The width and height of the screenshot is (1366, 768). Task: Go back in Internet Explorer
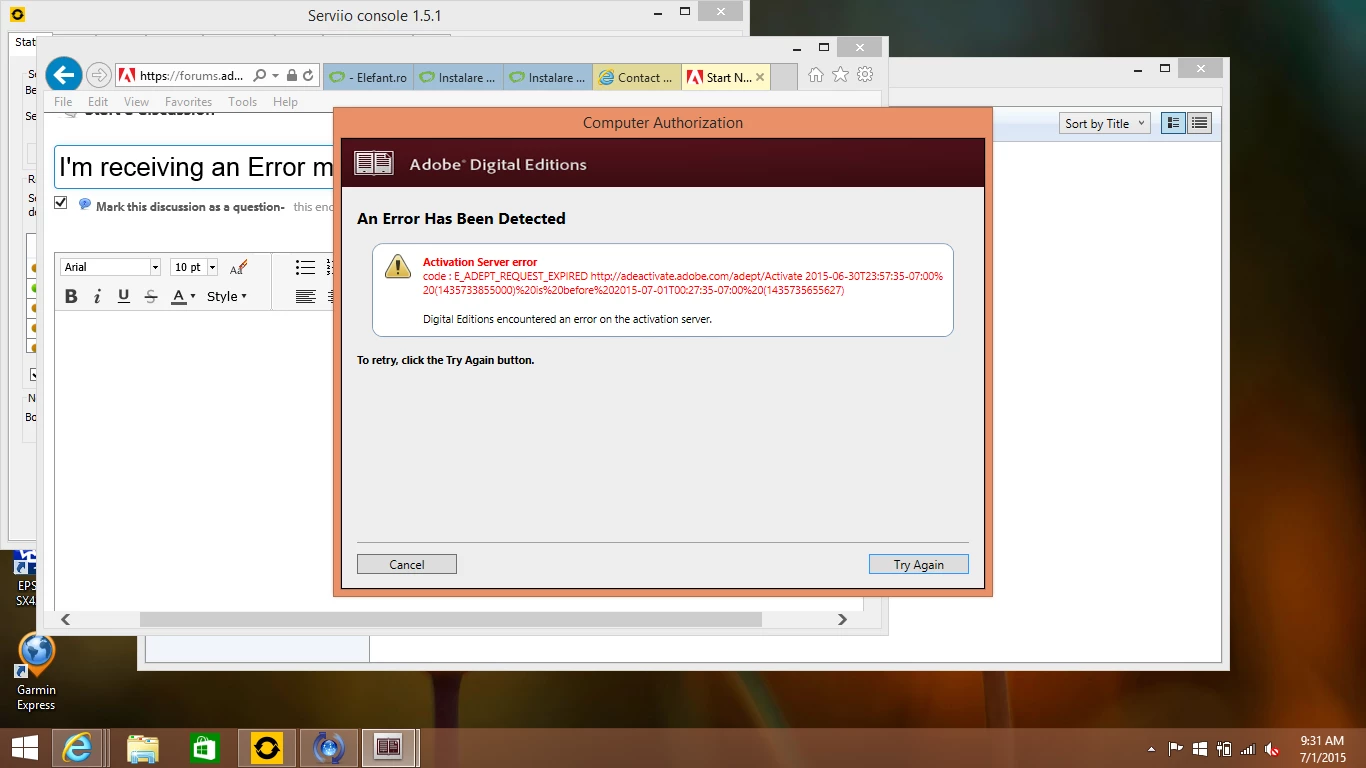pyautogui.click(x=64, y=74)
